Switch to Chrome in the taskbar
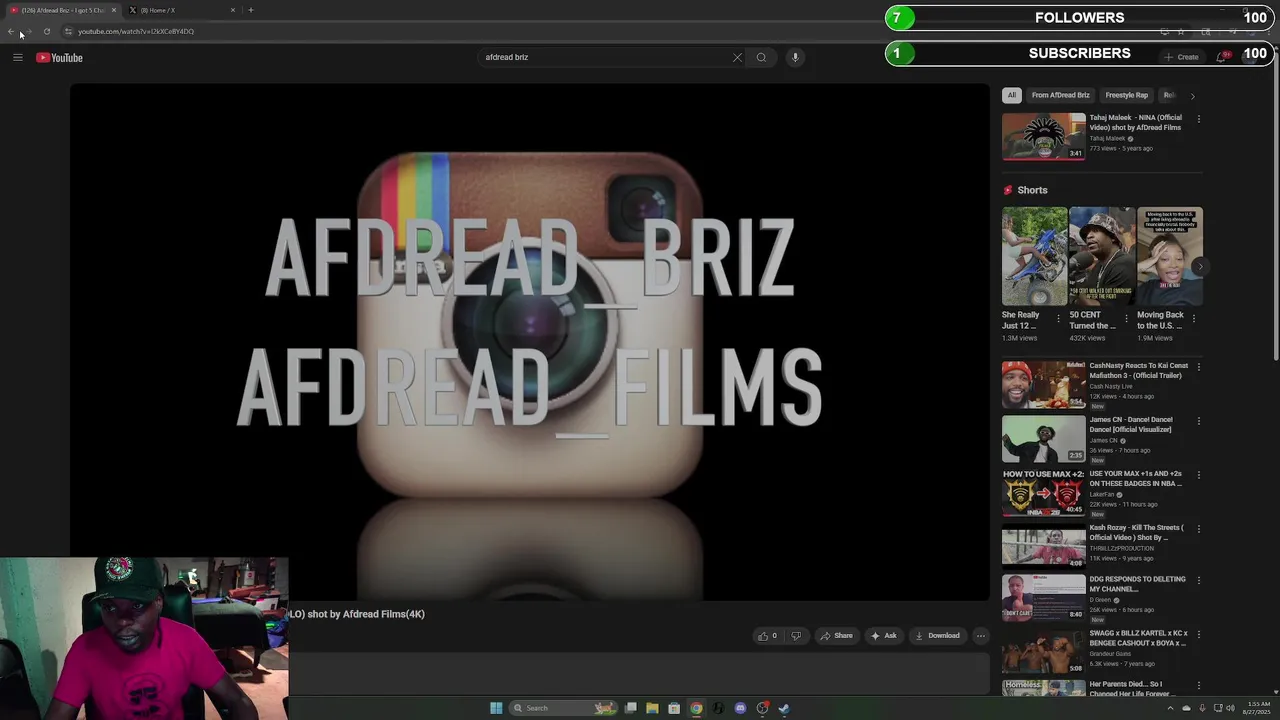 tap(696, 708)
